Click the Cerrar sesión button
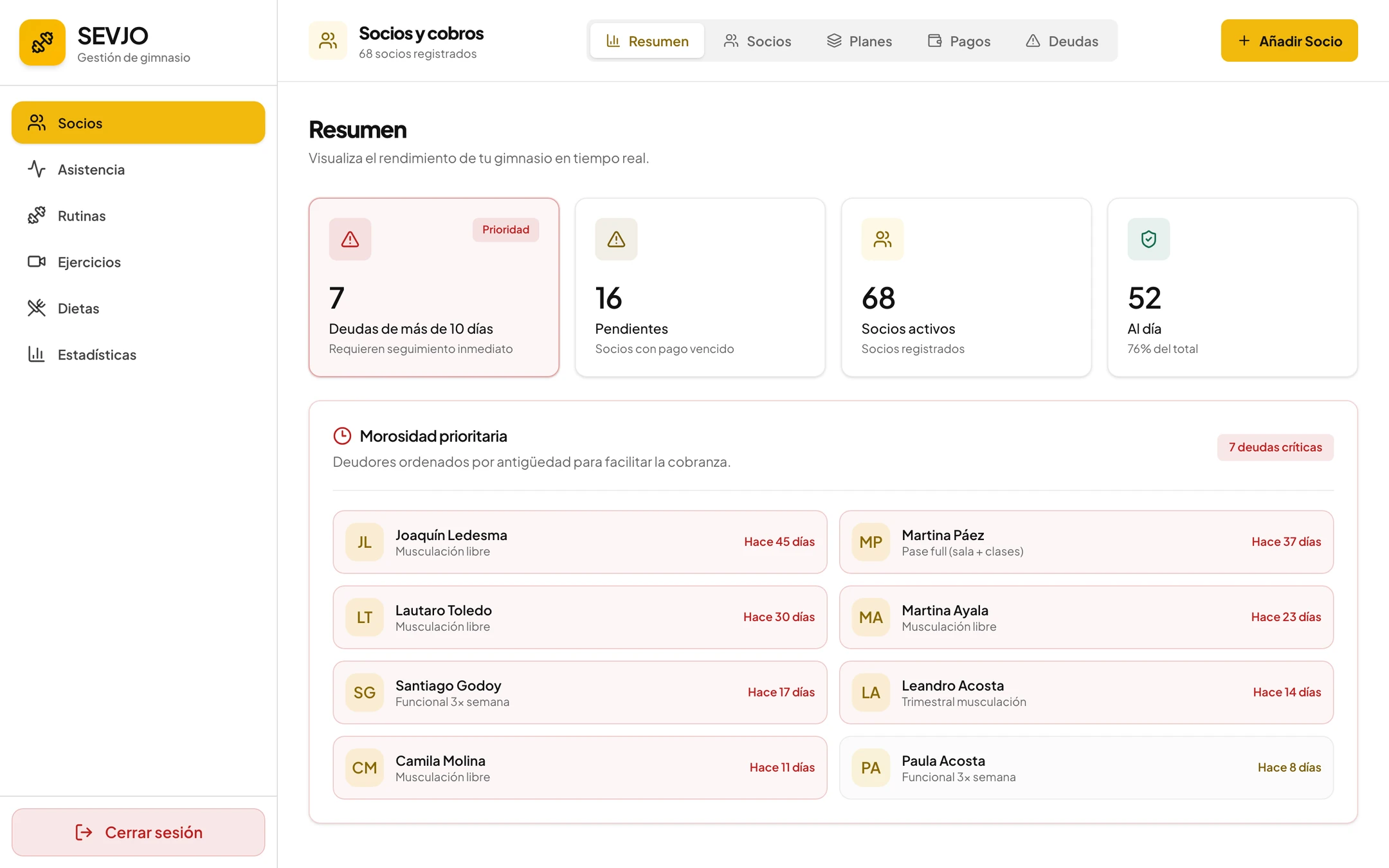 138,832
